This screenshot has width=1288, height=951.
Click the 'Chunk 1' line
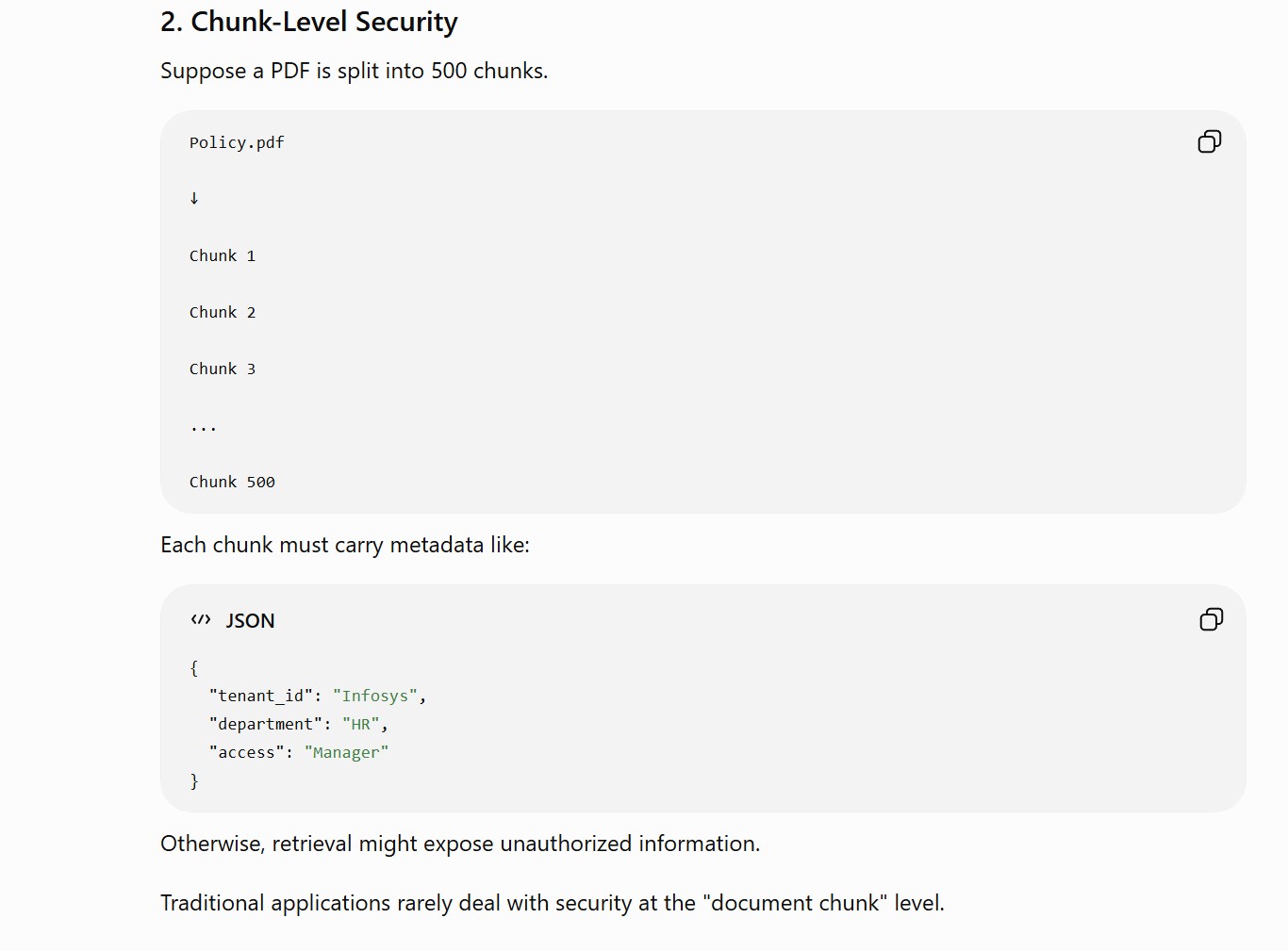(223, 255)
